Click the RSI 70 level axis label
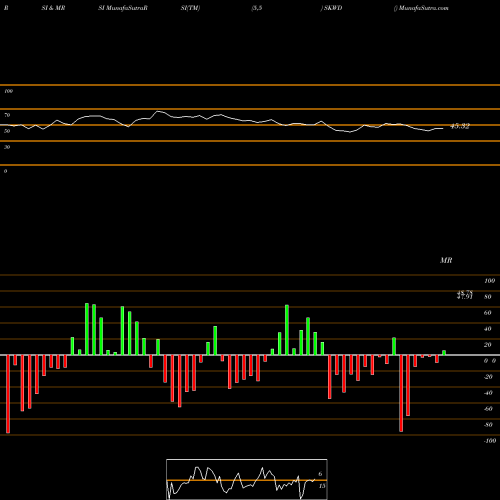The image size is (500, 500). point(7,115)
